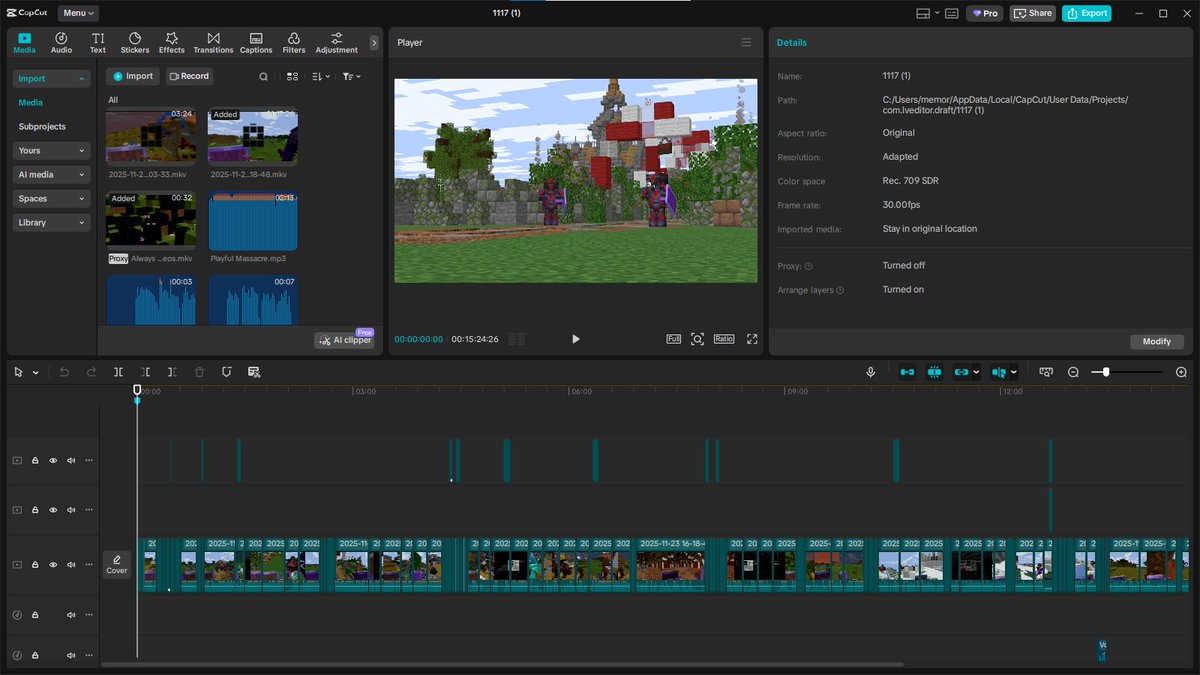This screenshot has width=1200, height=675.
Task: Toggle clip linkage
Action: (961, 372)
